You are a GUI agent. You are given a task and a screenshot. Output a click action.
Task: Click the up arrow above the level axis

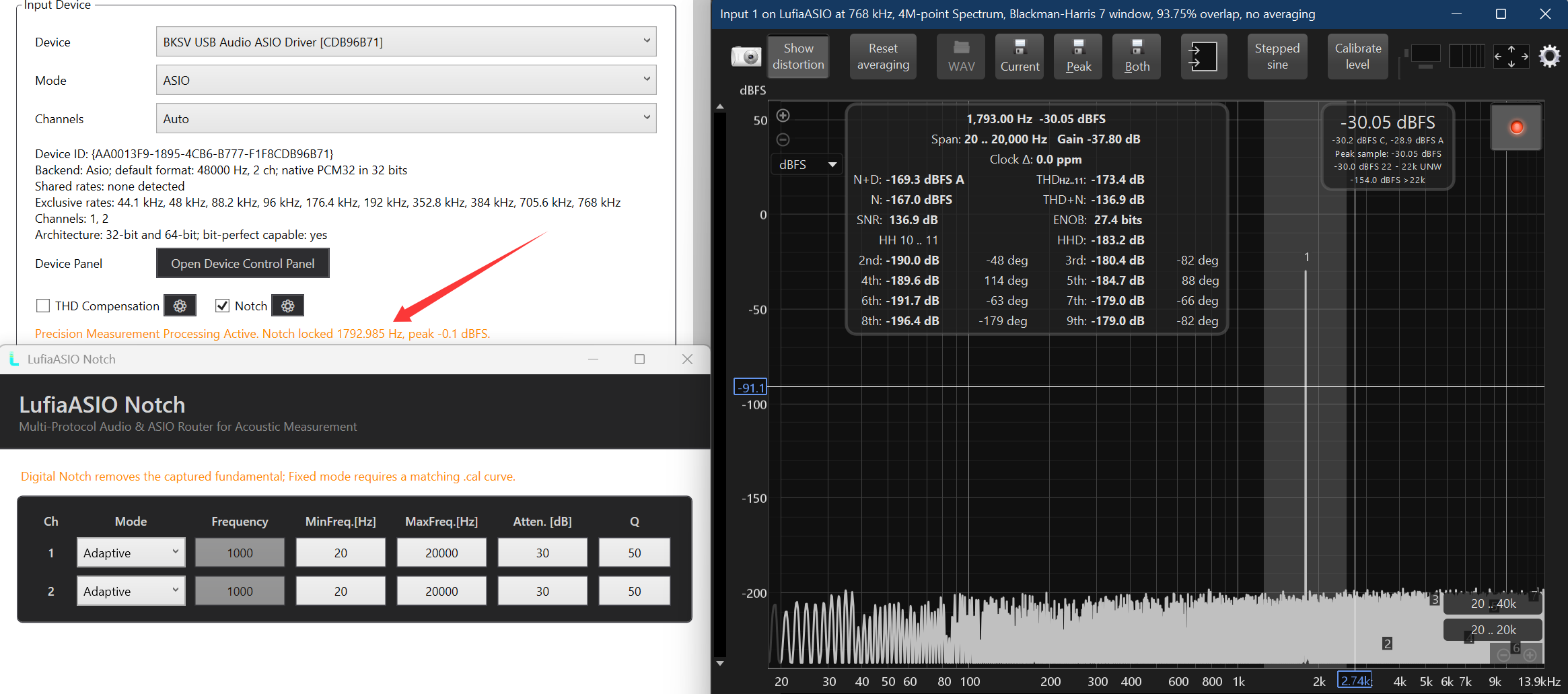pyautogui.click(x=720, y=106)
